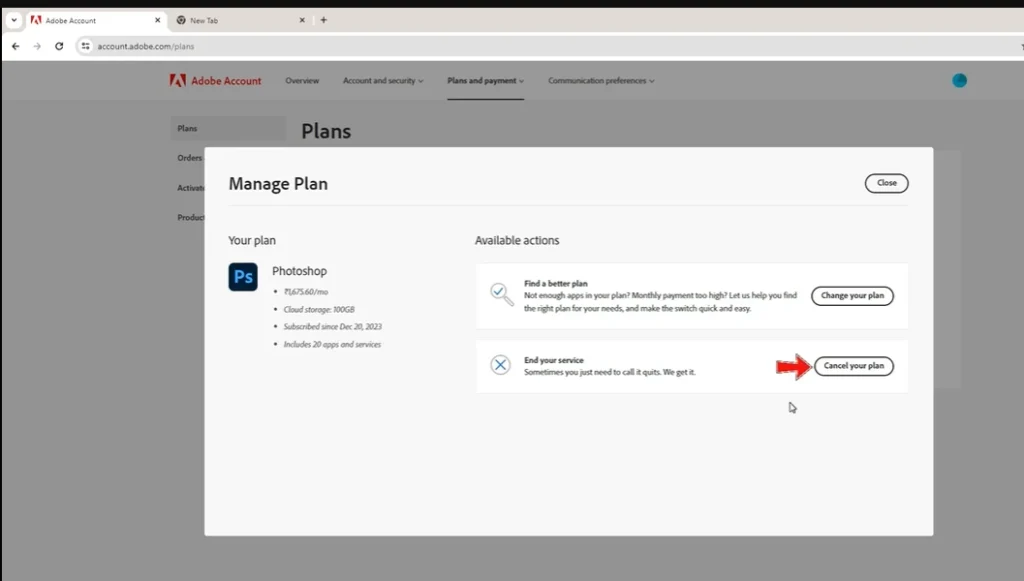Click the Photoshop Ps app icon
This screenshot has width=1024, height=581.
243,277
